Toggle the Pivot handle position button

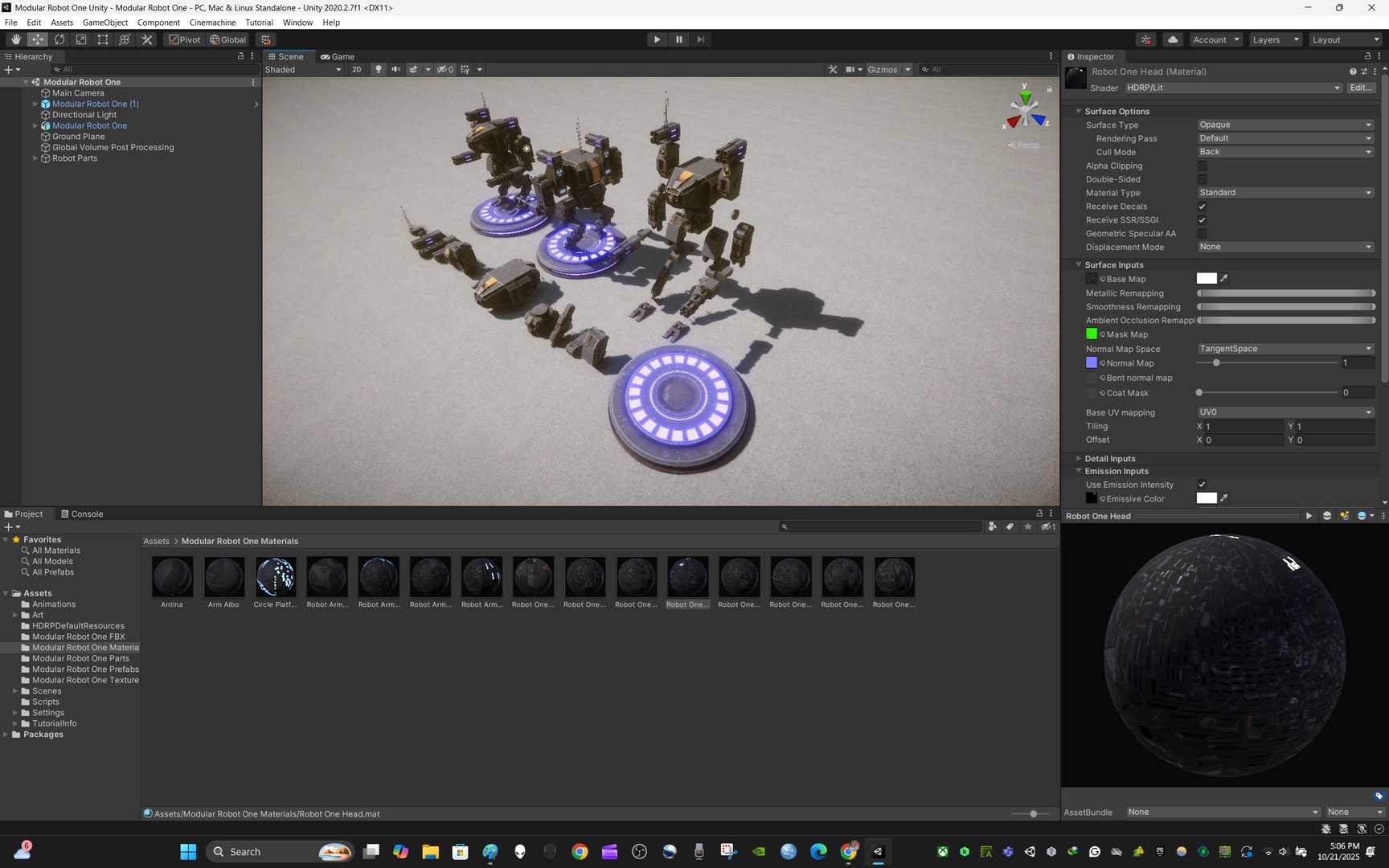pos(184,39)
